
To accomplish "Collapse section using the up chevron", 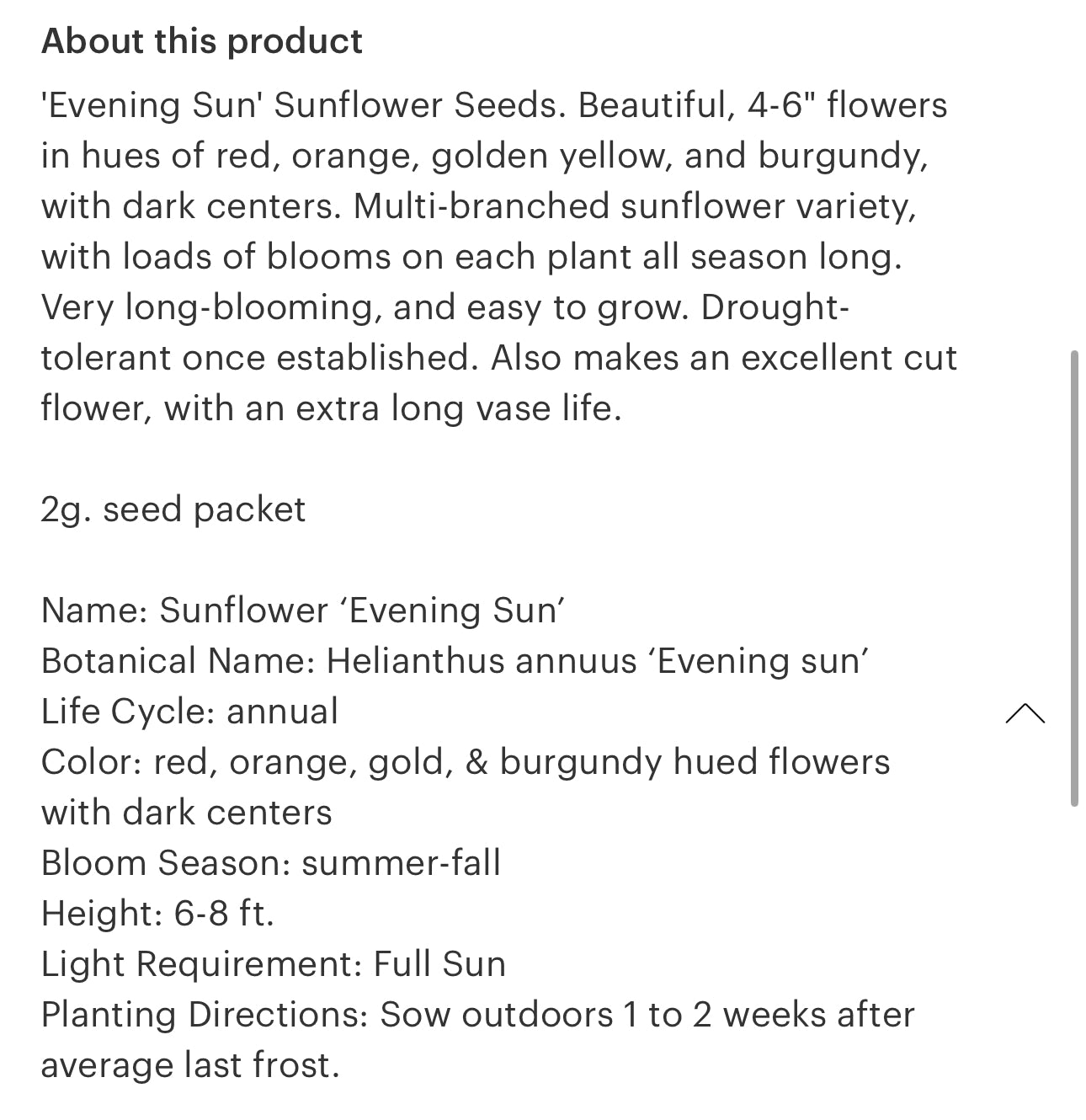I will click(x=1025, y=714).
